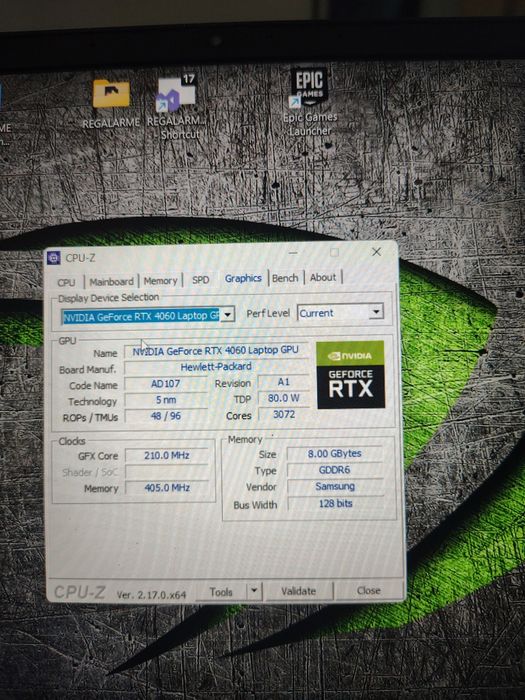Open the SPD tab
The width and height of the screenshot is (525, 700).
(x=200, y=280)
